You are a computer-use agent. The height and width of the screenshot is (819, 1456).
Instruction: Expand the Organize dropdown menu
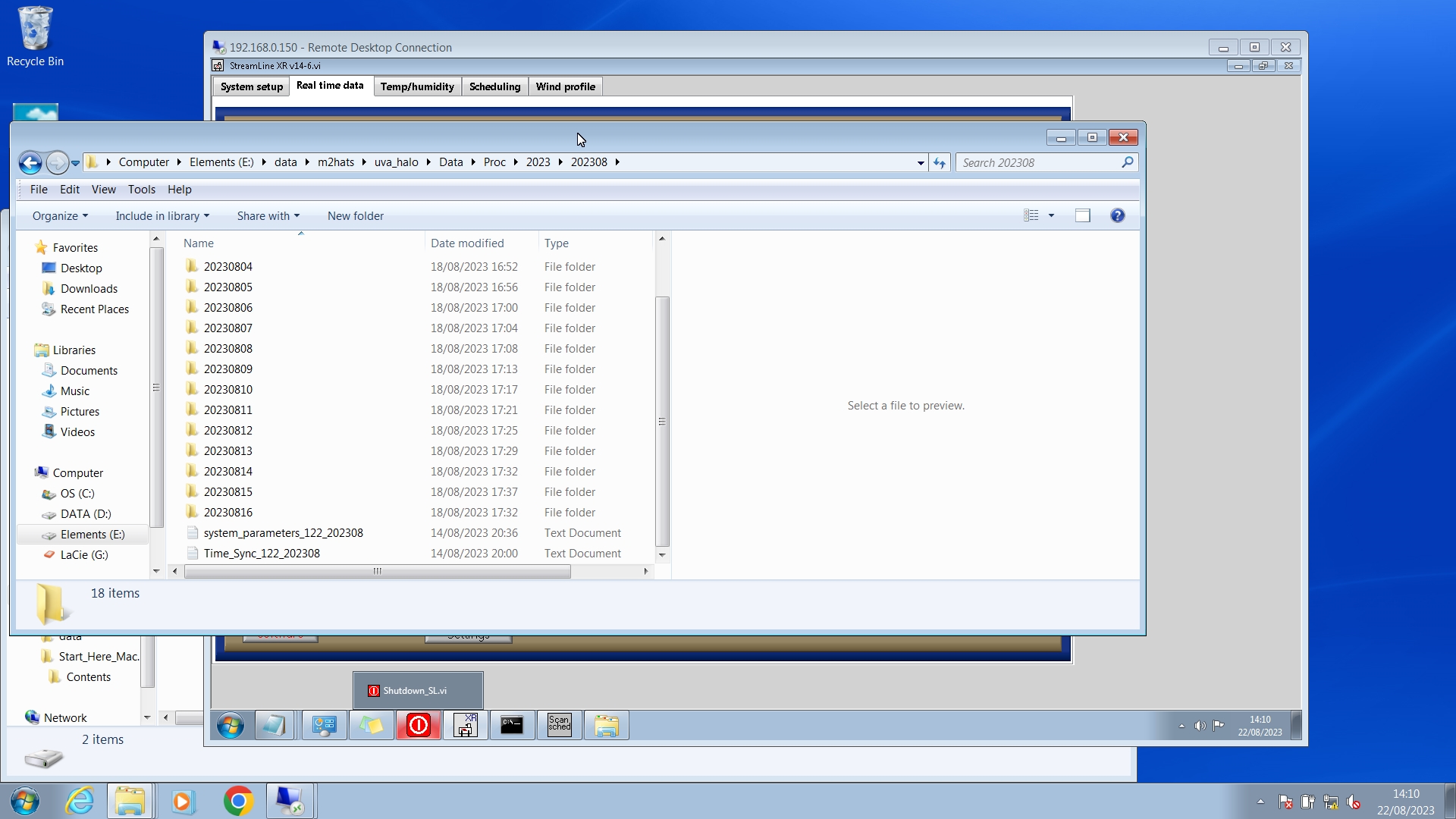click(x=60, y=216)
